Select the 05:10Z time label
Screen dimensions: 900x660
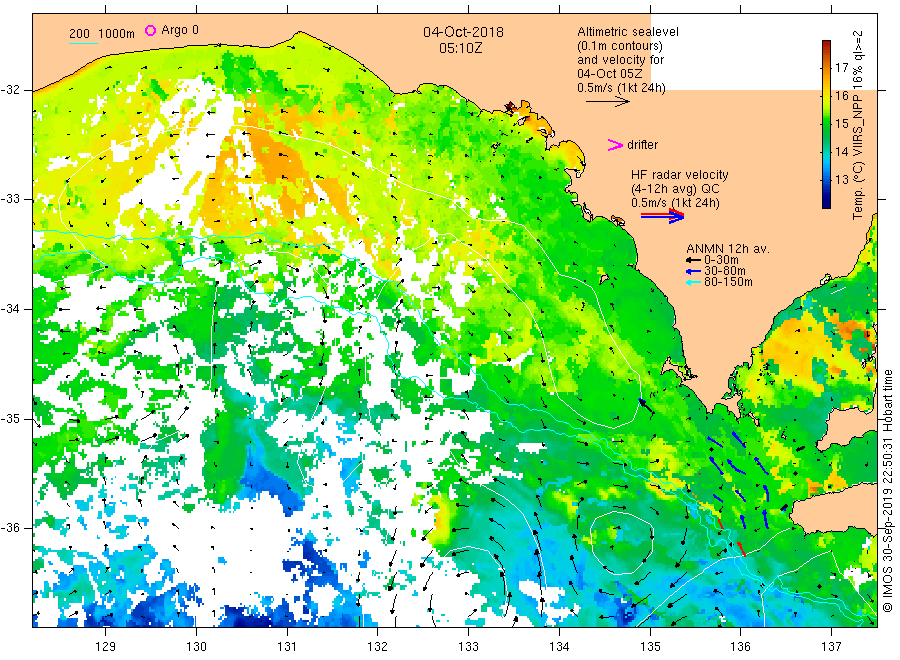click(x=460, y=48)
